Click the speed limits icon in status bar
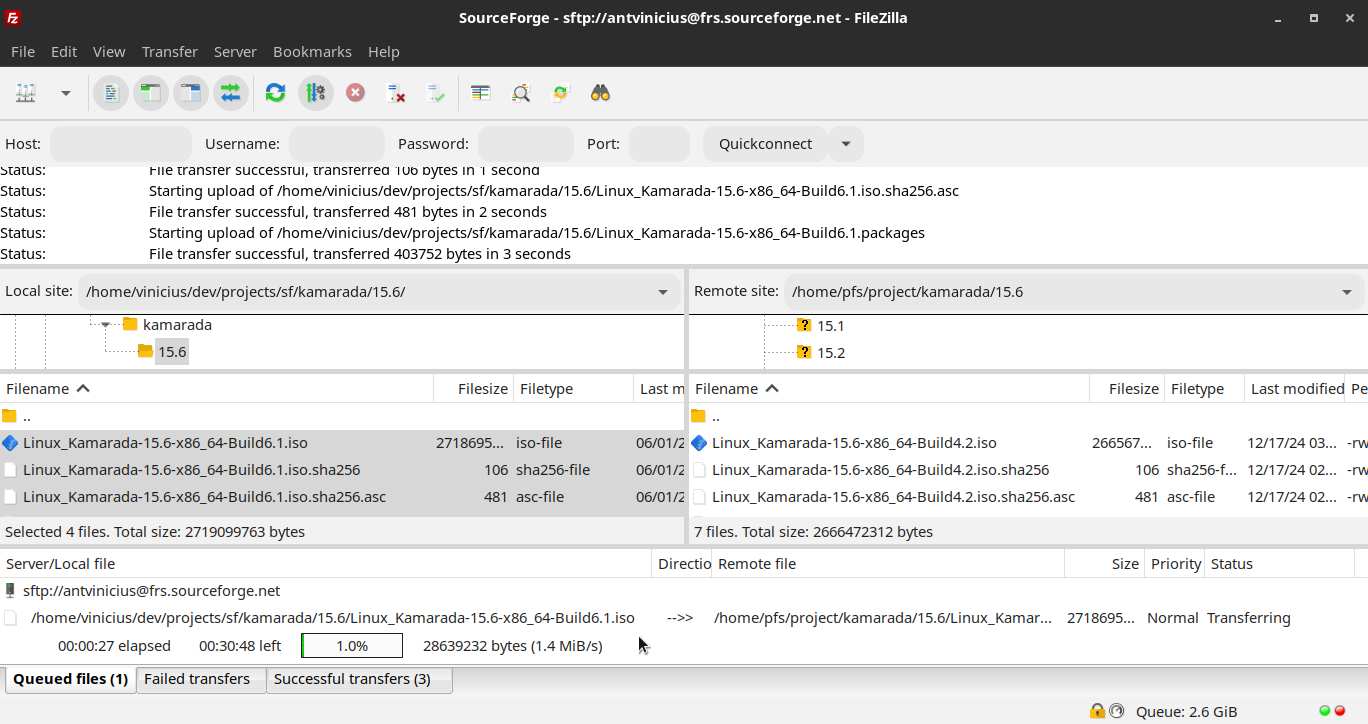 tap(1116, 712)
